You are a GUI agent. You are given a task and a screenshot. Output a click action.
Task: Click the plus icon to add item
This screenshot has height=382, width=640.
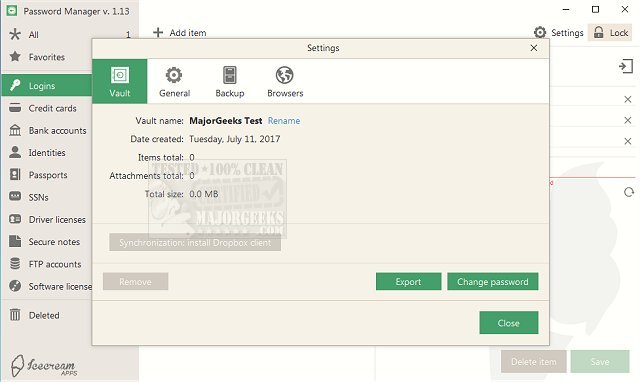click(x=158, y=32)
